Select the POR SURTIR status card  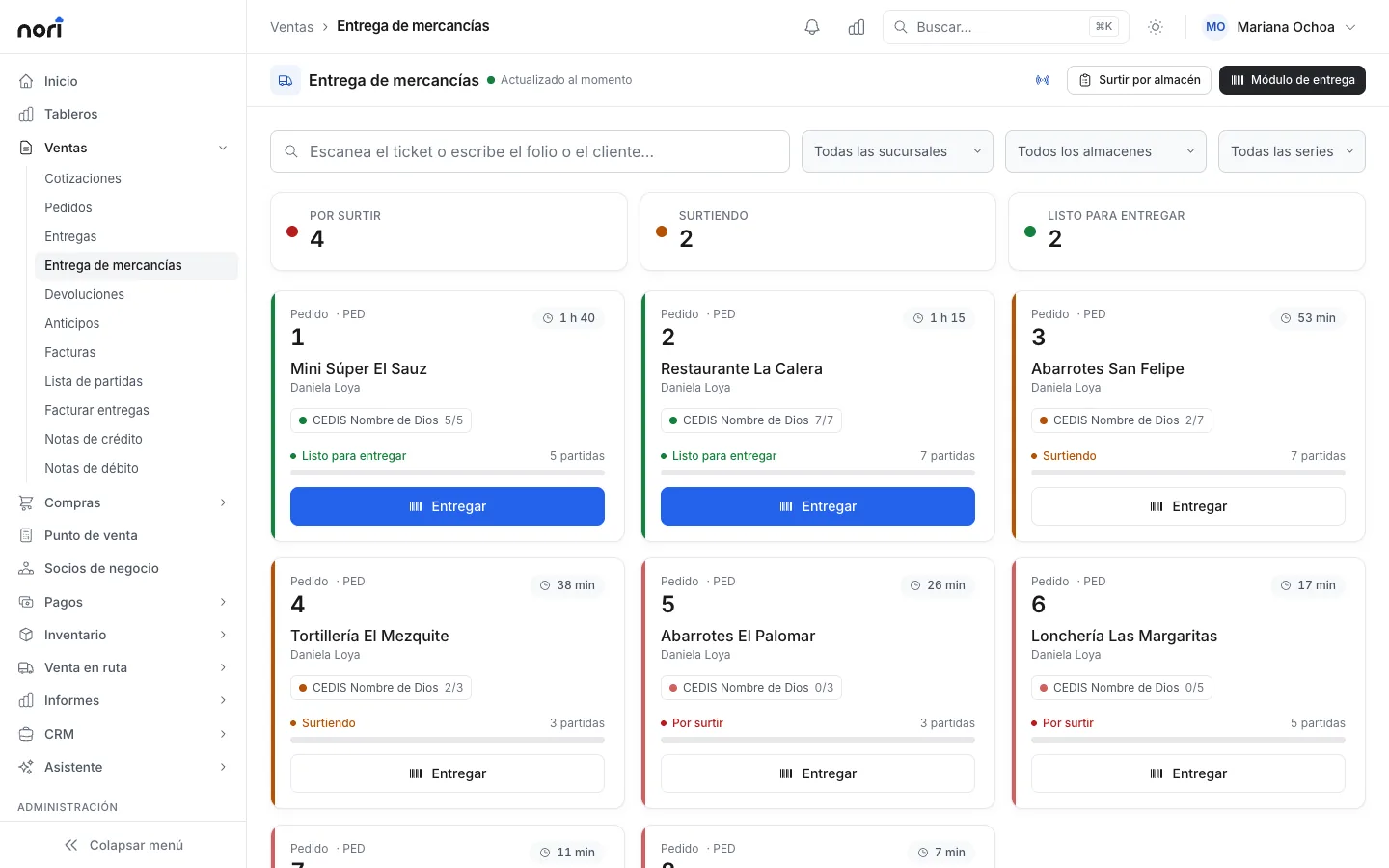pos(449,231)
